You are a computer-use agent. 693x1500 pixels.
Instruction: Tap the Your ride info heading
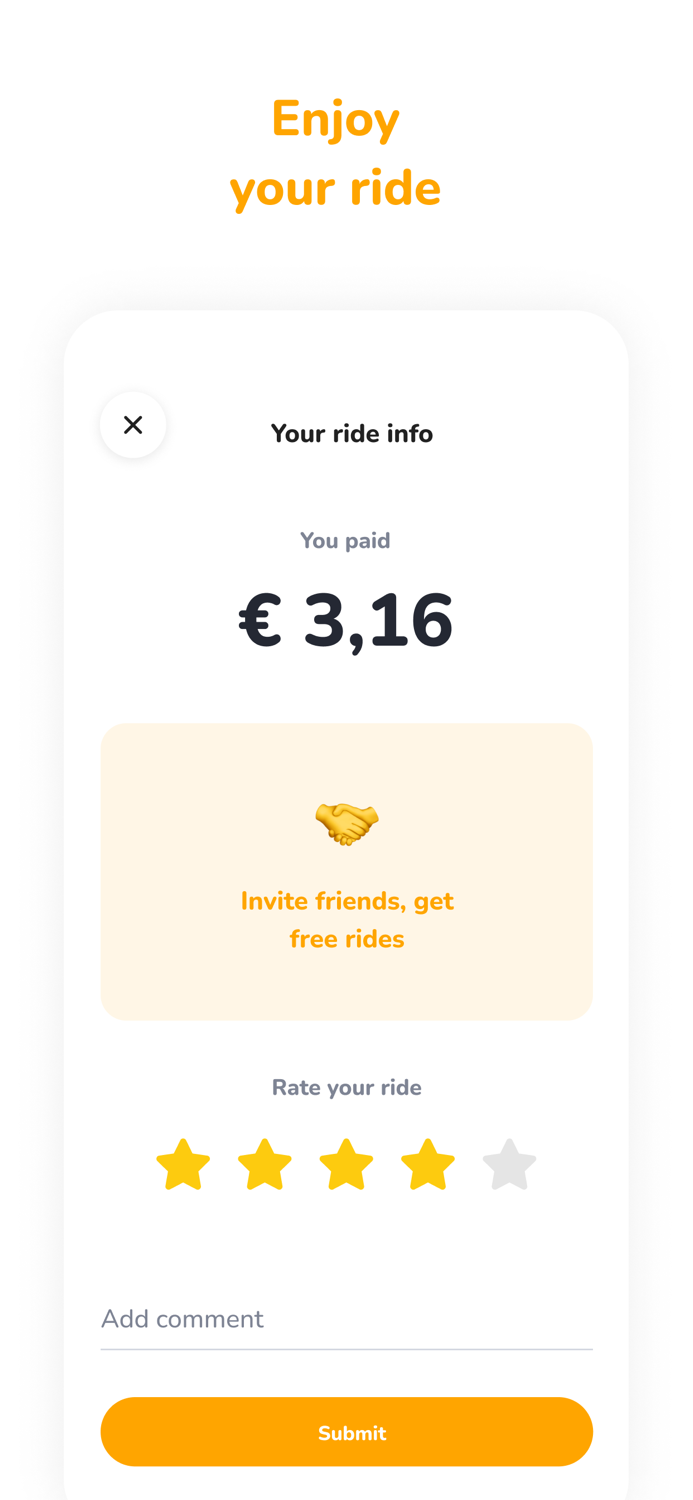coord(352,433)
